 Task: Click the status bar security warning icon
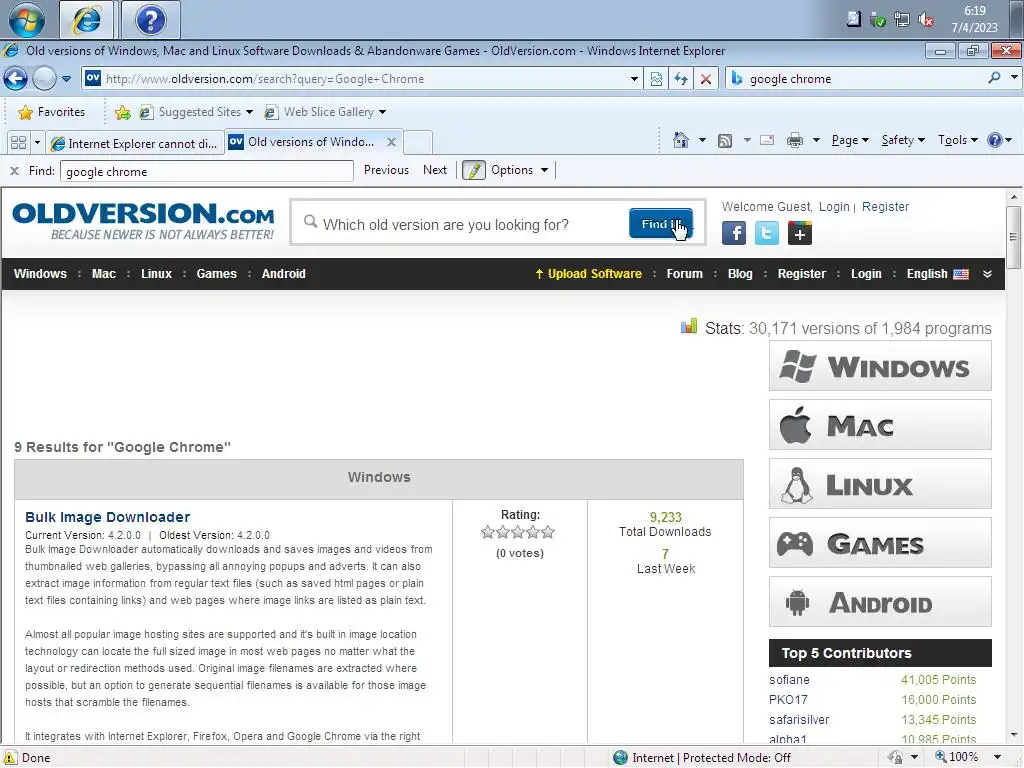coord(10,758)
